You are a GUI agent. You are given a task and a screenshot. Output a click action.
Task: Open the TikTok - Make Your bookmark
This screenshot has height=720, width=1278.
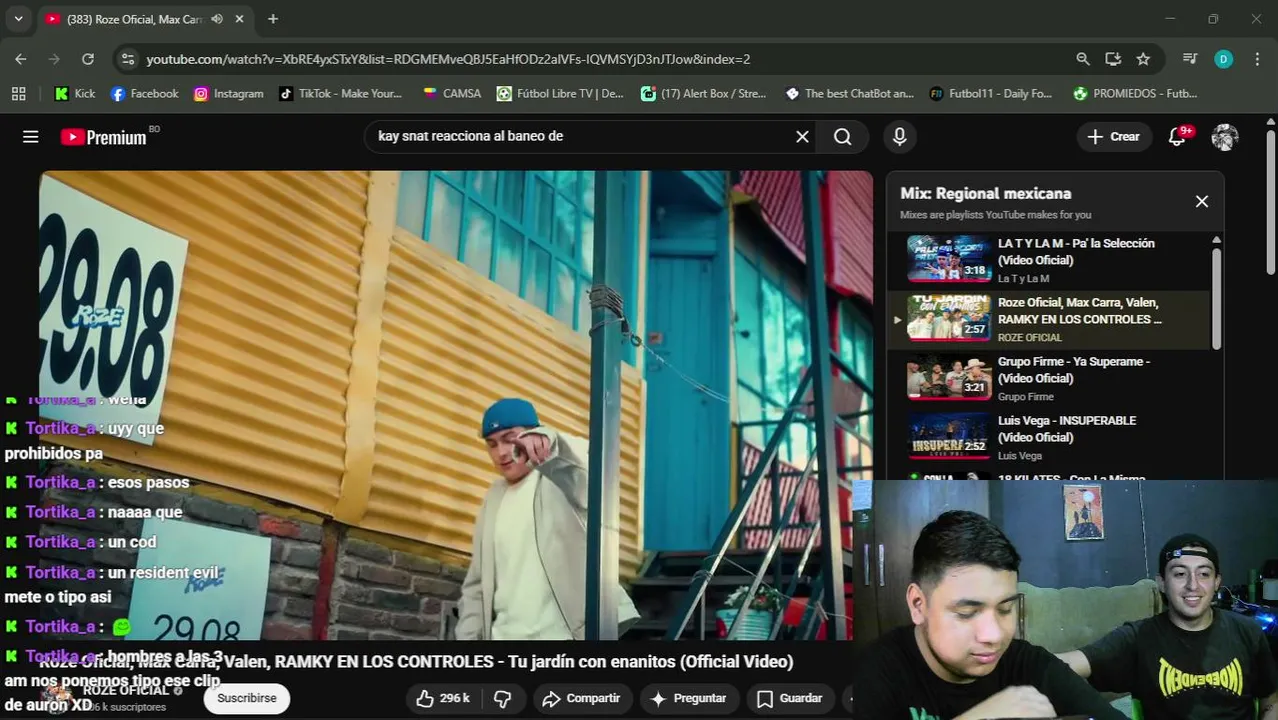(340, 93)
